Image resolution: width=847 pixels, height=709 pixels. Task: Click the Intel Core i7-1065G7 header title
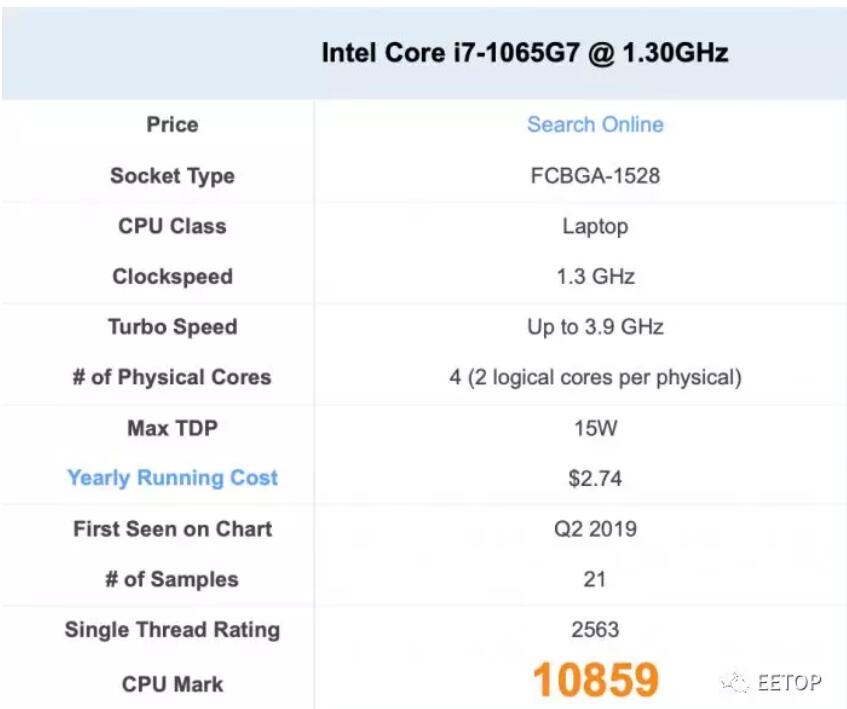(x=524, y=53)
